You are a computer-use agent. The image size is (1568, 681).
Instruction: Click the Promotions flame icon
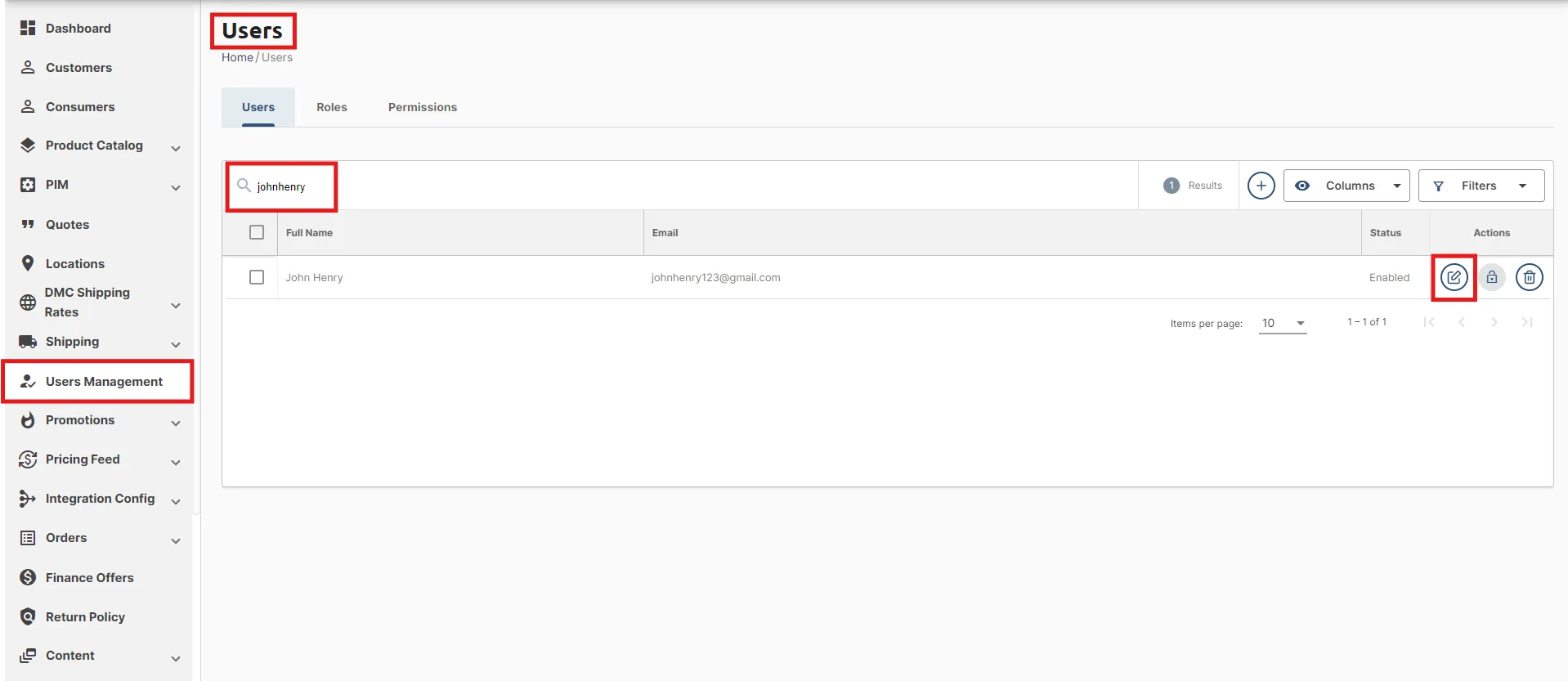28,420
